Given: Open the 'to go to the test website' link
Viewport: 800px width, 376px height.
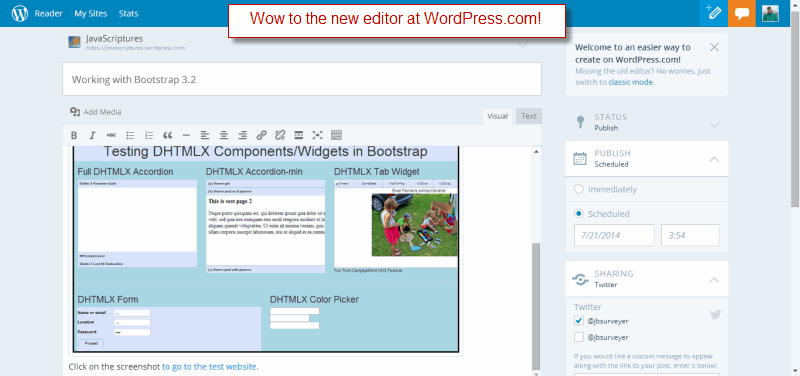Looking at the screenshot, I should coord(209,366).
